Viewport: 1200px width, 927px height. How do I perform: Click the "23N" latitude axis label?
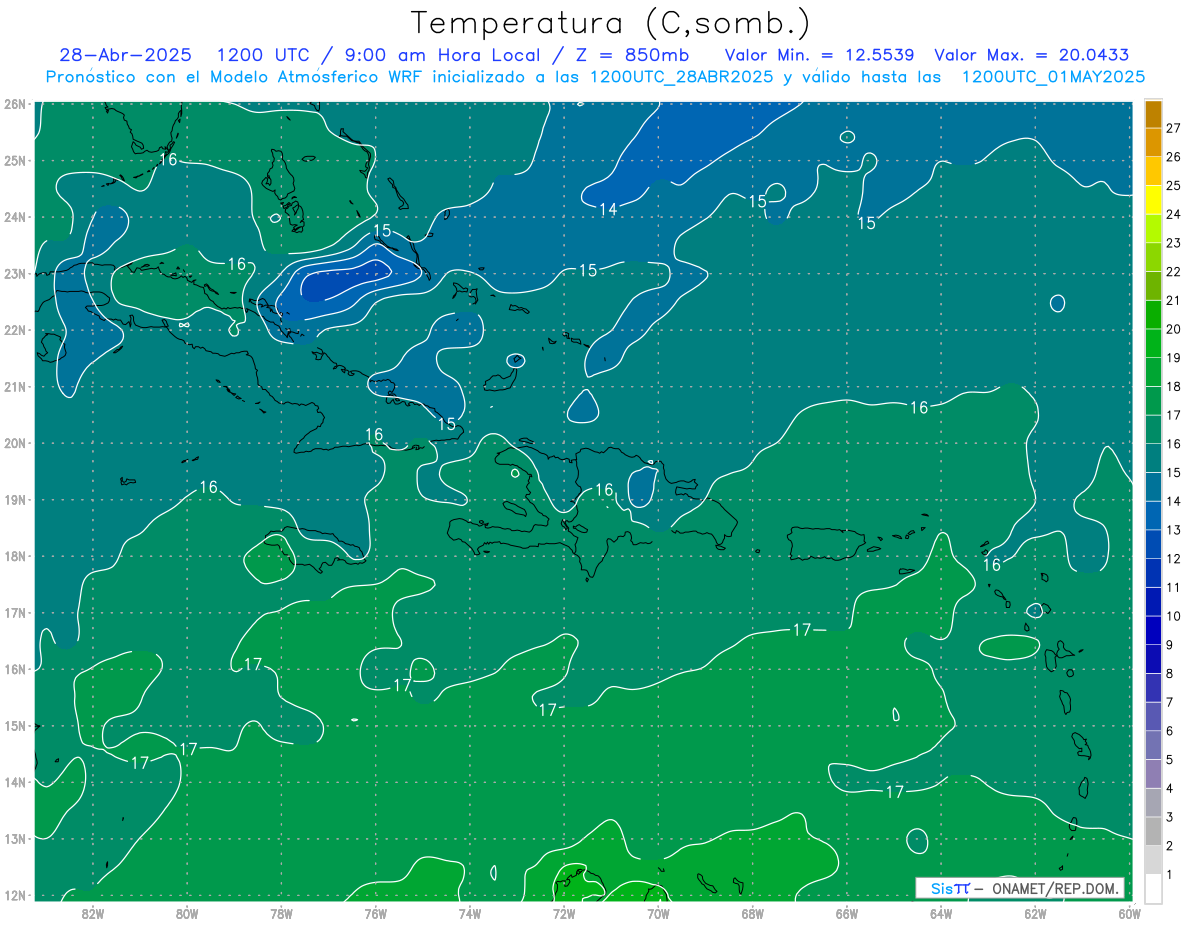14,273
